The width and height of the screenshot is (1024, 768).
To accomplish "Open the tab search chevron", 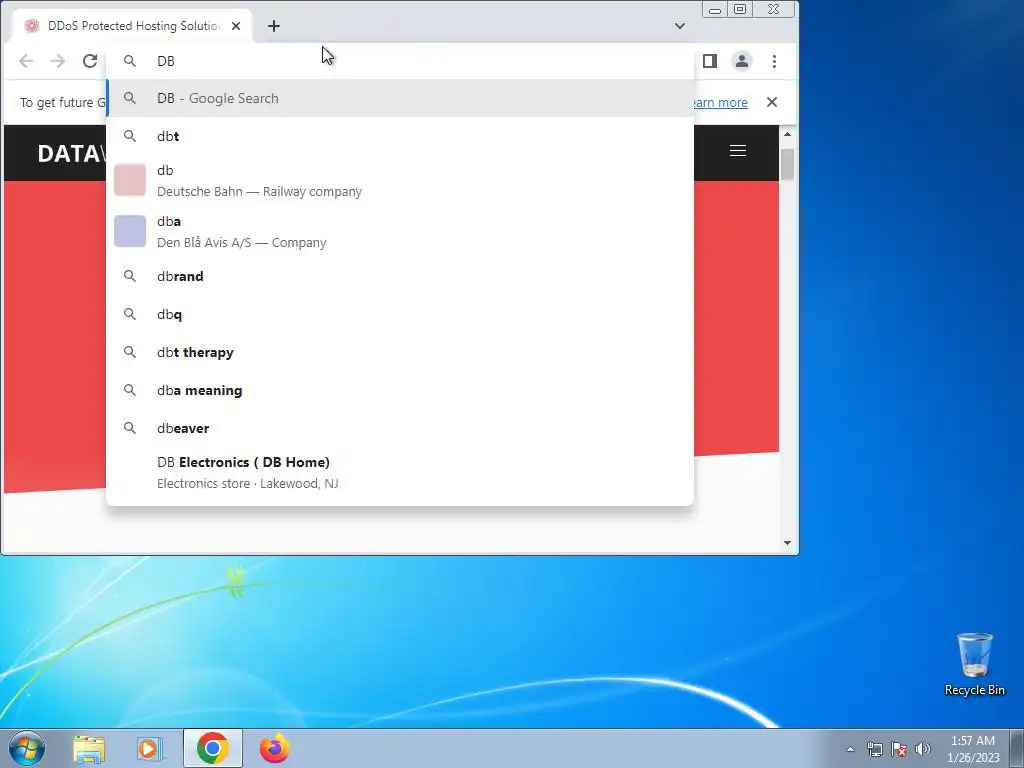I will click(x=680, y=25).
